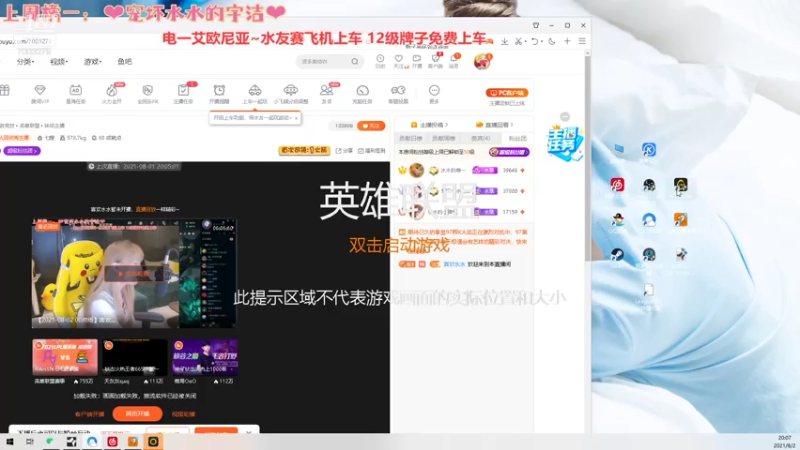Click the browser plus new tab icon

(x=567, y=41)
